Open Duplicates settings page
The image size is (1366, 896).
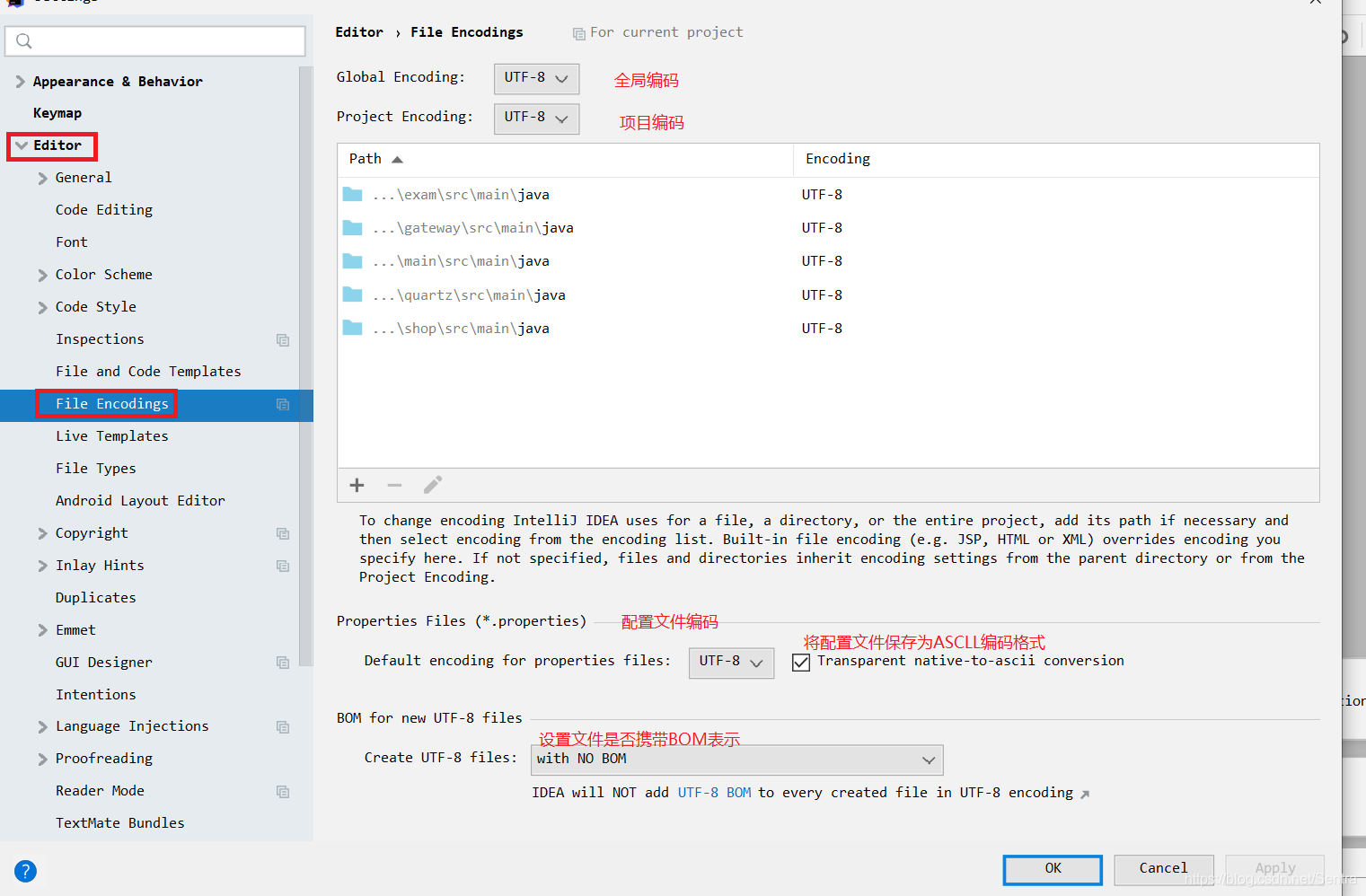tap(96, 598)
